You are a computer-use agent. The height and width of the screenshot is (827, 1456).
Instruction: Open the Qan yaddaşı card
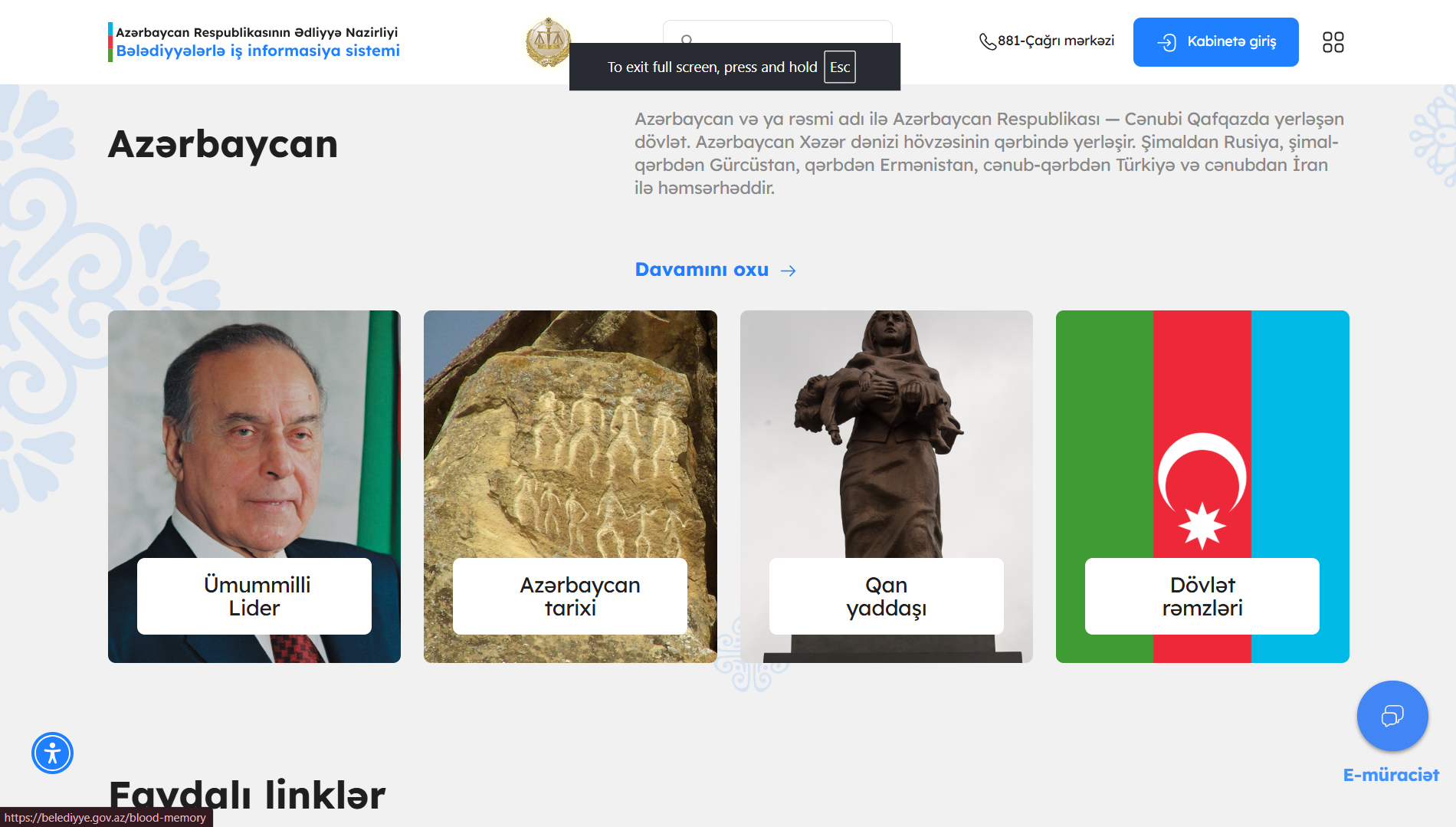pos(886,487)
